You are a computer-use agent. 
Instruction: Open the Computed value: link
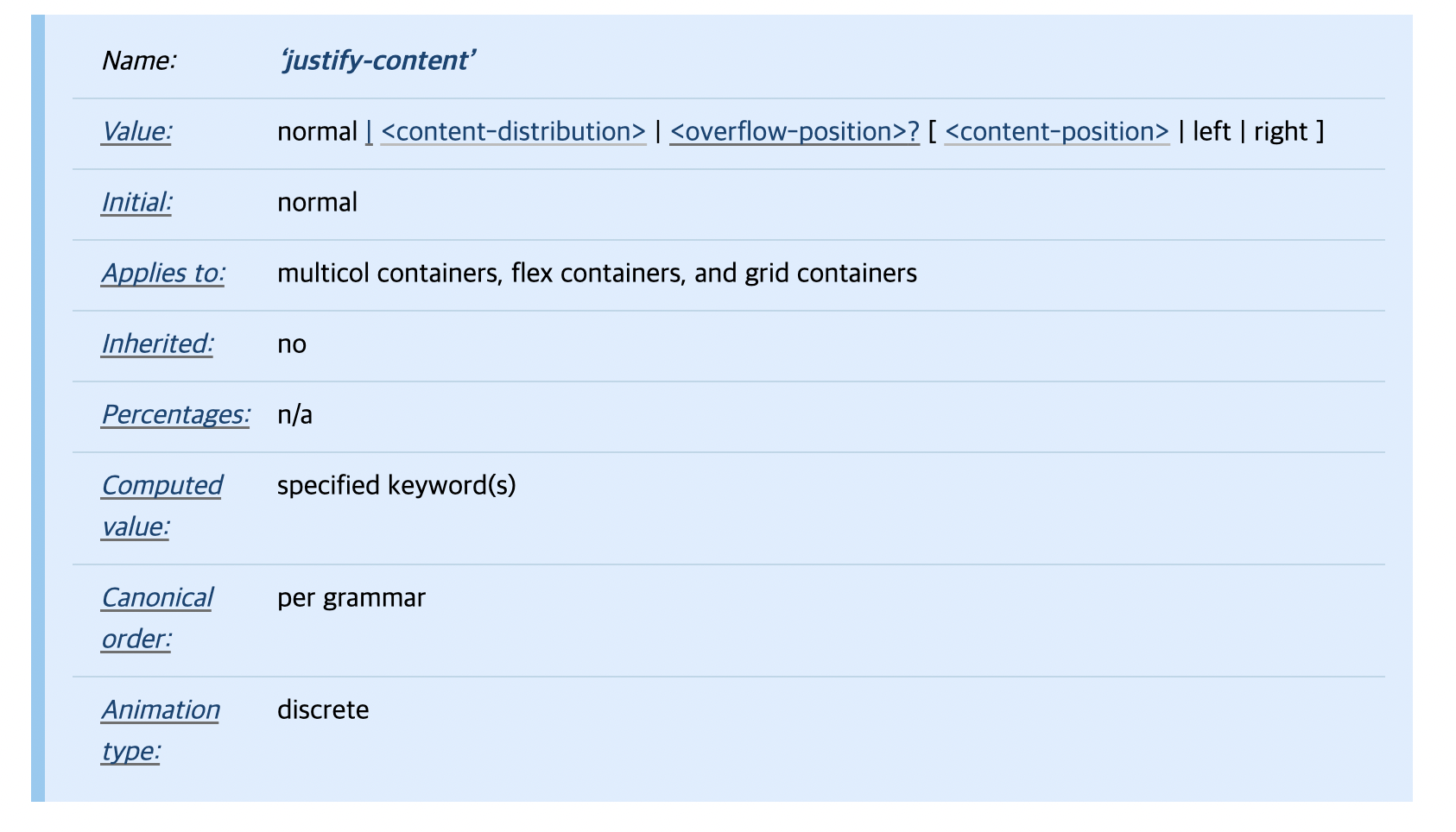pyautogui.click(x=161, y=485)
